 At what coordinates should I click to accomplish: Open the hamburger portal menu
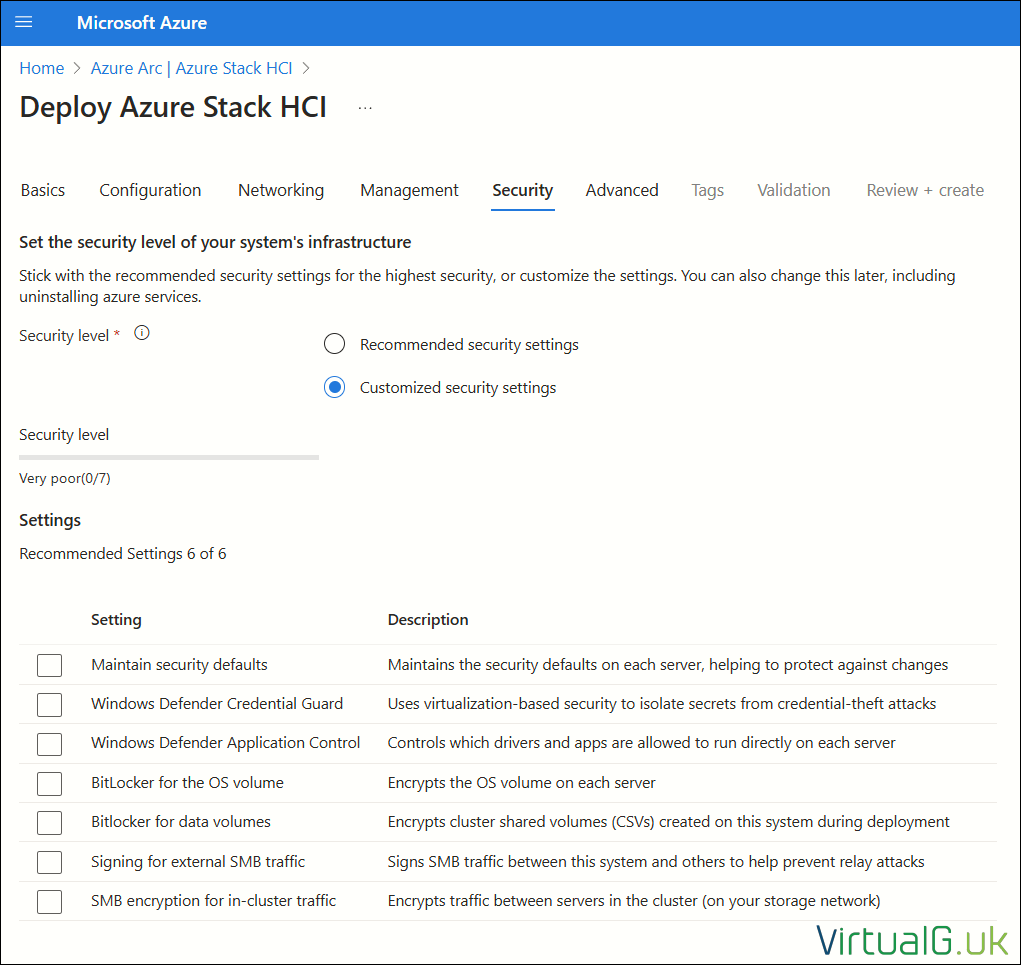pos(23,22)
